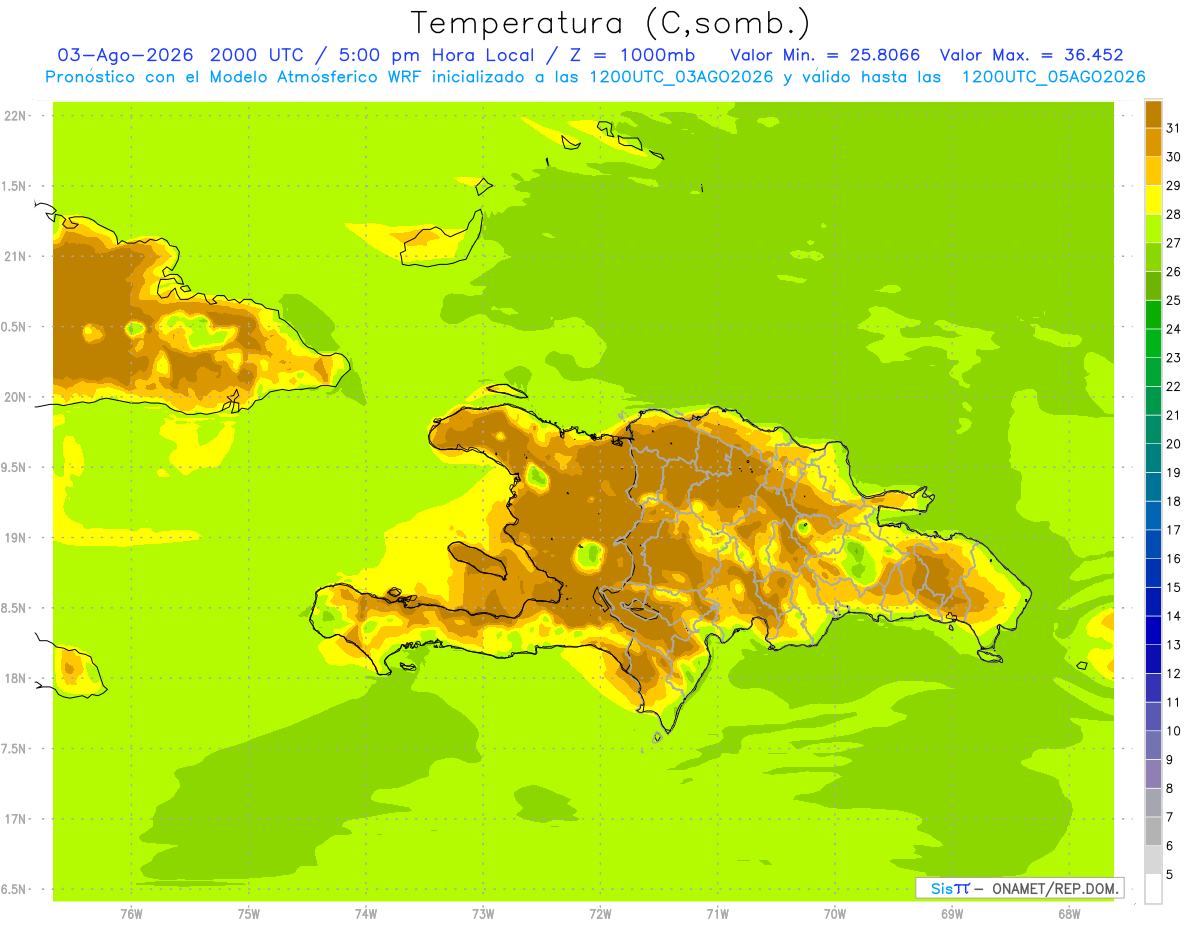The width and height of the screenshot is (1200, 927).
Task: Click longitude axis label '75W'
Action: coord(249,913)
